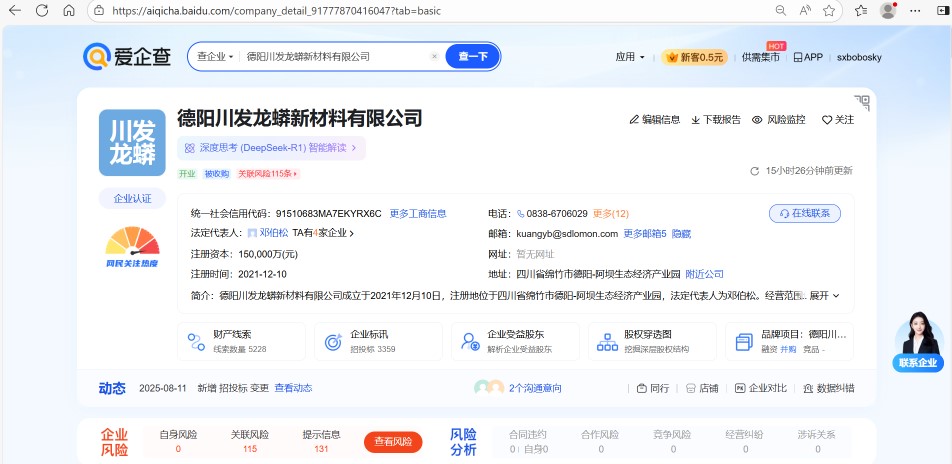
Task: Click the 查看风险 button
Action: point(393,442)
